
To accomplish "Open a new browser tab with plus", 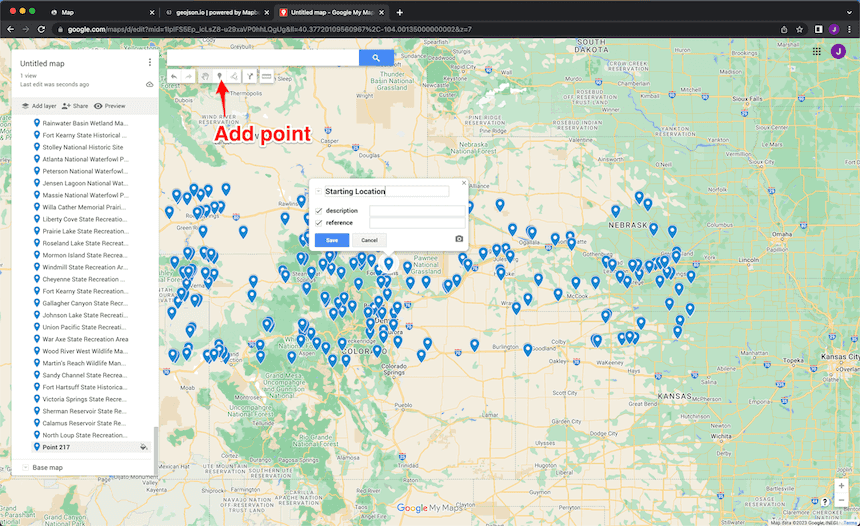I will pyautogui.click(x=399, y=12).
